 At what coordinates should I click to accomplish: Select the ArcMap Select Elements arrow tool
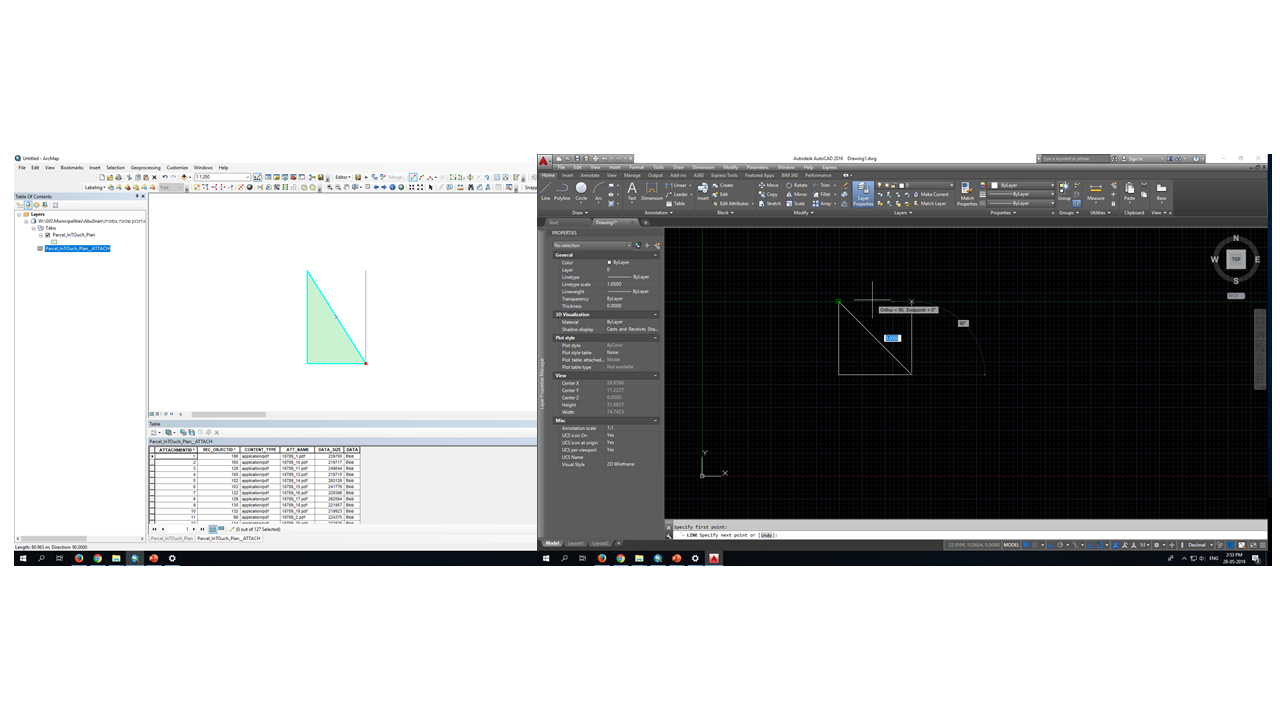431,187
